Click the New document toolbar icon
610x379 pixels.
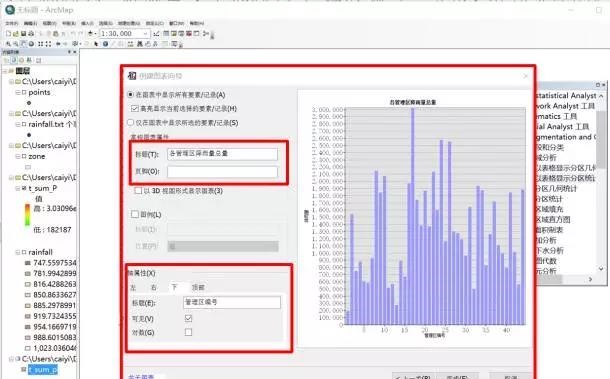pyautogui.click(x=9, y=34)
